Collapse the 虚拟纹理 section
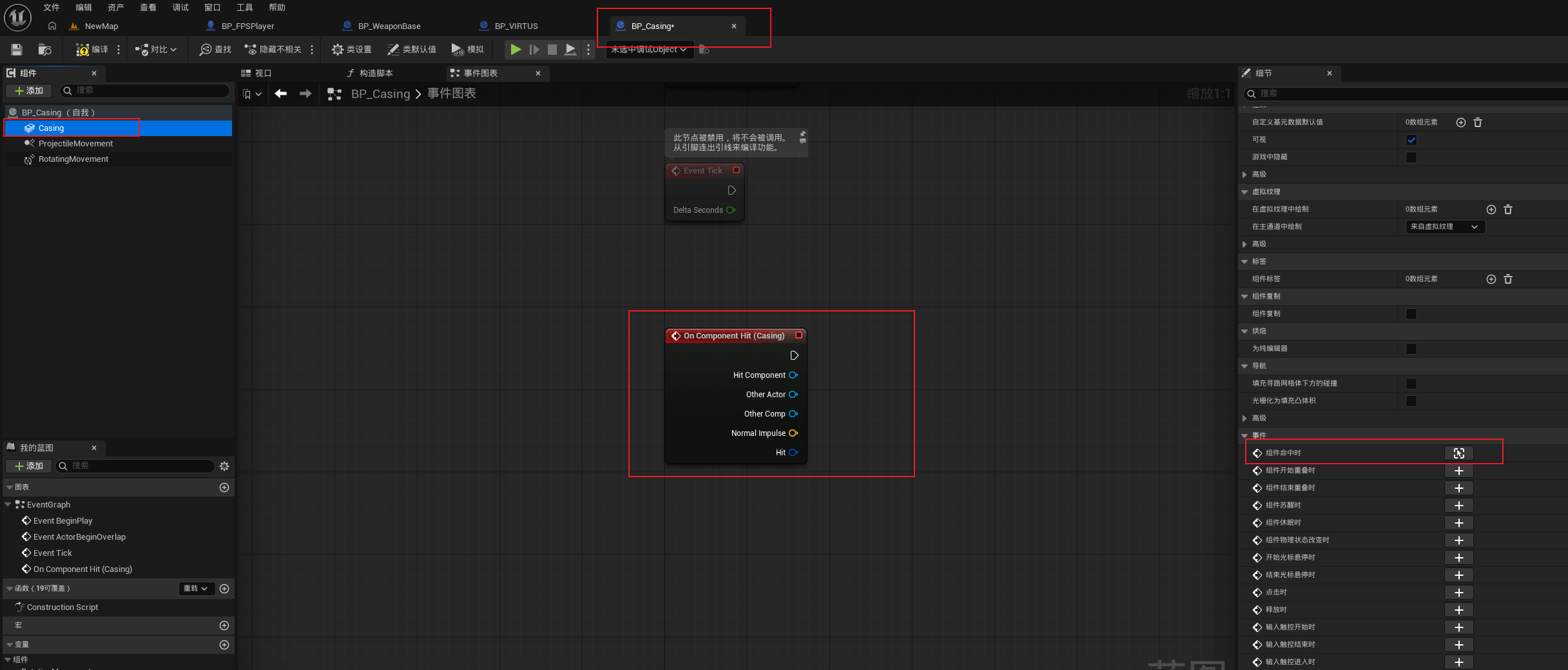 click(1244, 192)
